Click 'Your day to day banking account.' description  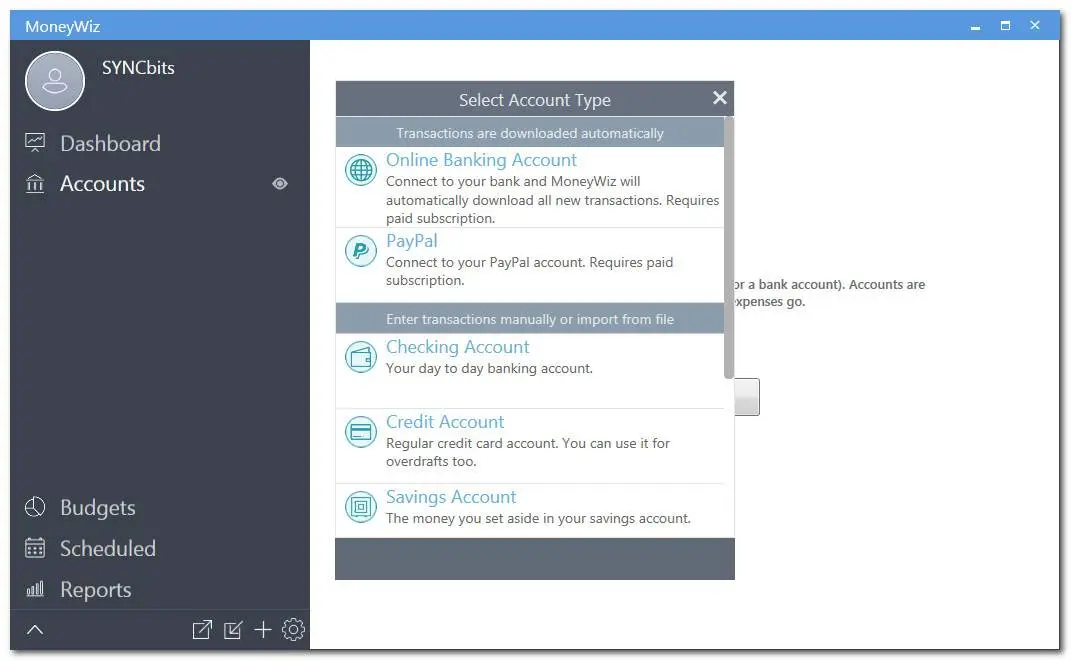pyautogui.click(x=489, y=369)
